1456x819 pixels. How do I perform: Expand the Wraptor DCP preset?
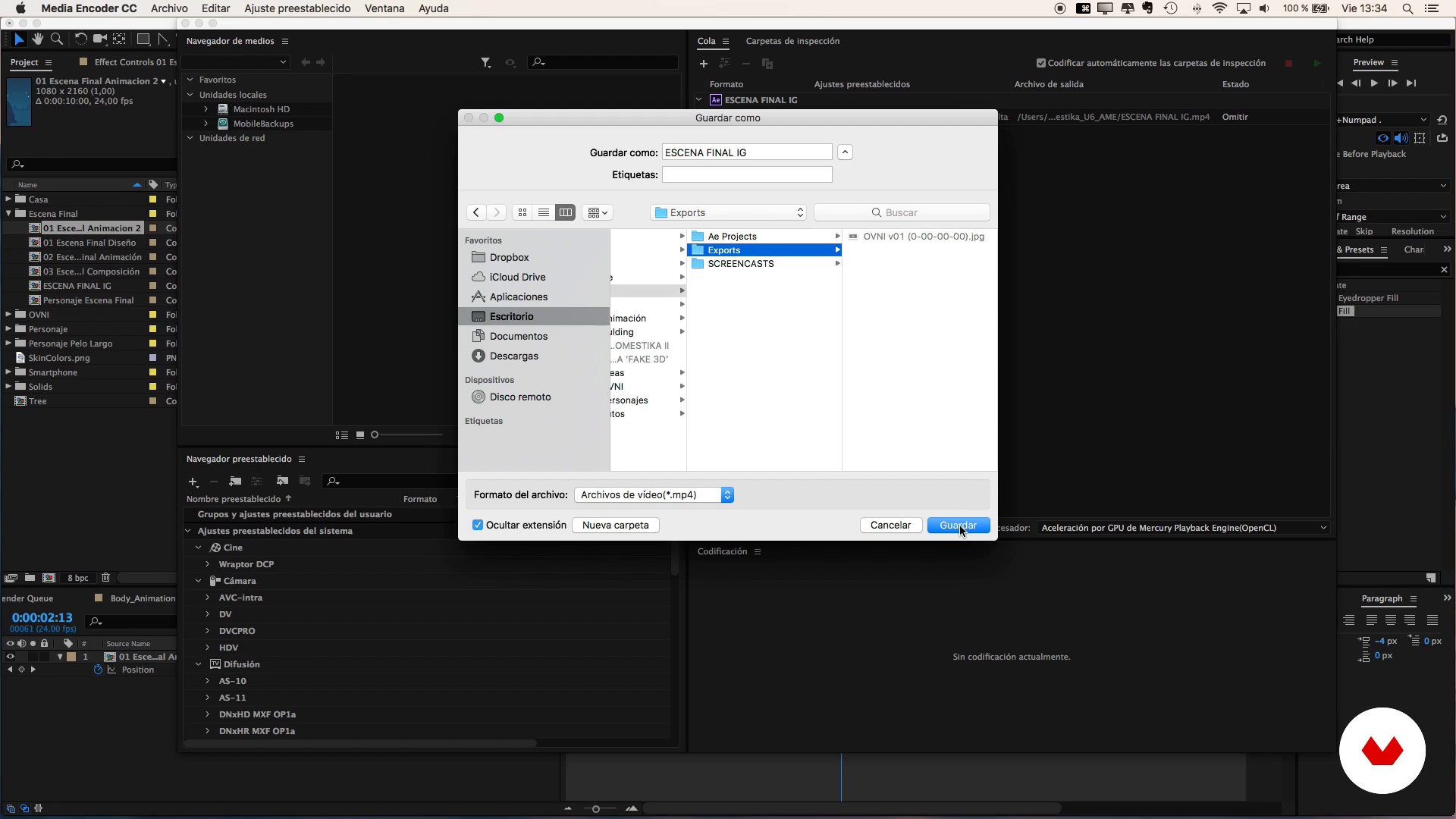[208, 564]
